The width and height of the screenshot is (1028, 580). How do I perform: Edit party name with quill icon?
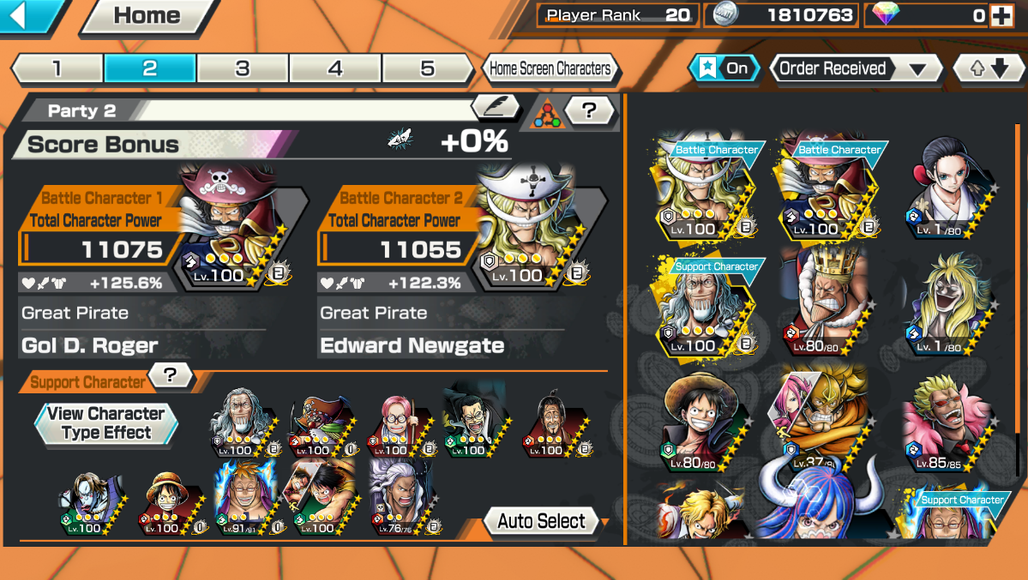pos(496,108)
